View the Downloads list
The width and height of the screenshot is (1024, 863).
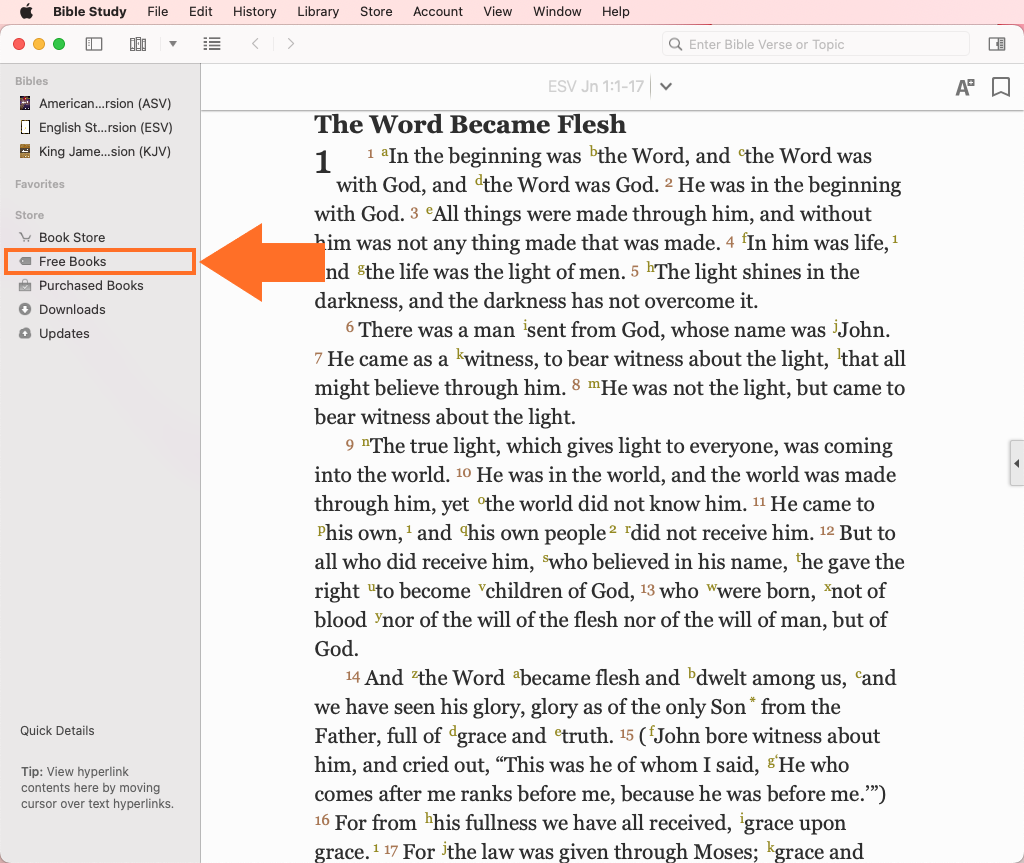(x=72, y=309)
